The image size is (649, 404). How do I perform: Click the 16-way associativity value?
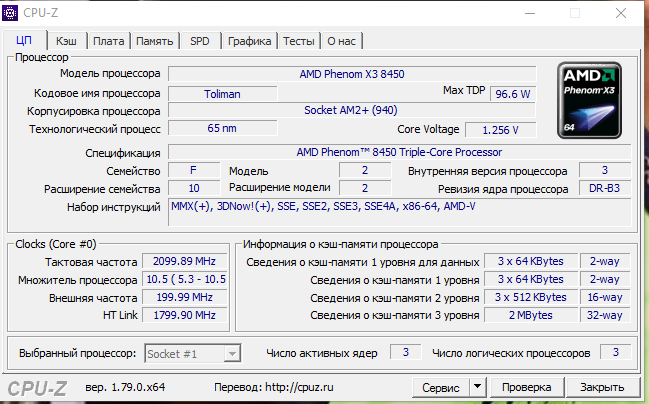[605, 297]
